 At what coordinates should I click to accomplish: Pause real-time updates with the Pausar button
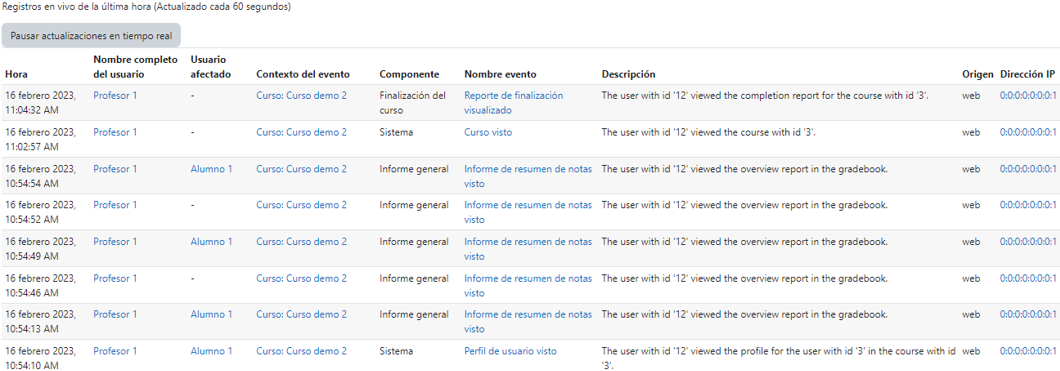91,35
